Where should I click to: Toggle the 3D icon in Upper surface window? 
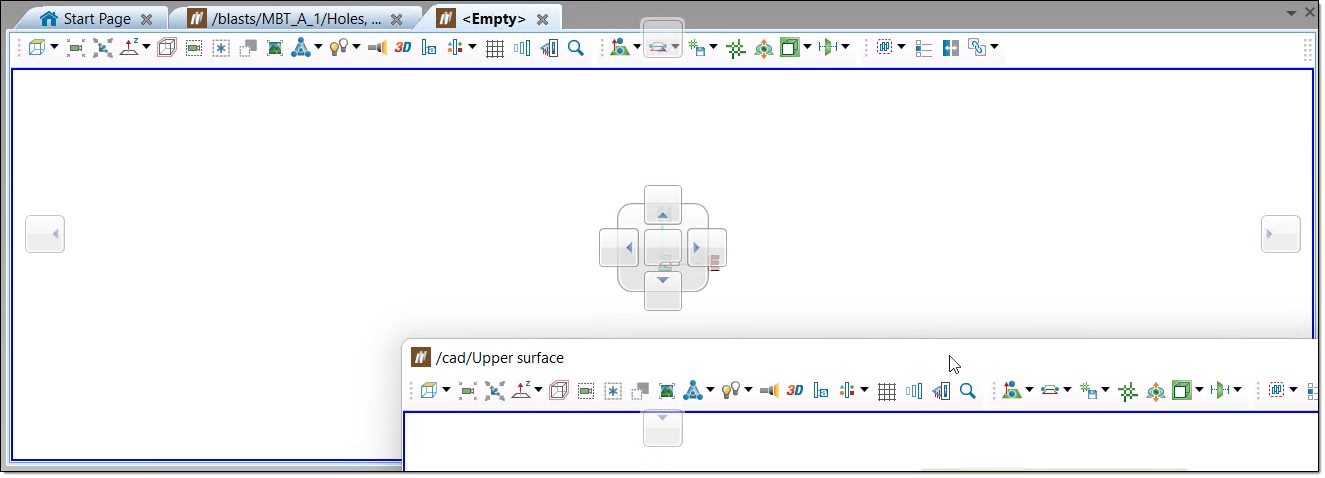[795, 391]
